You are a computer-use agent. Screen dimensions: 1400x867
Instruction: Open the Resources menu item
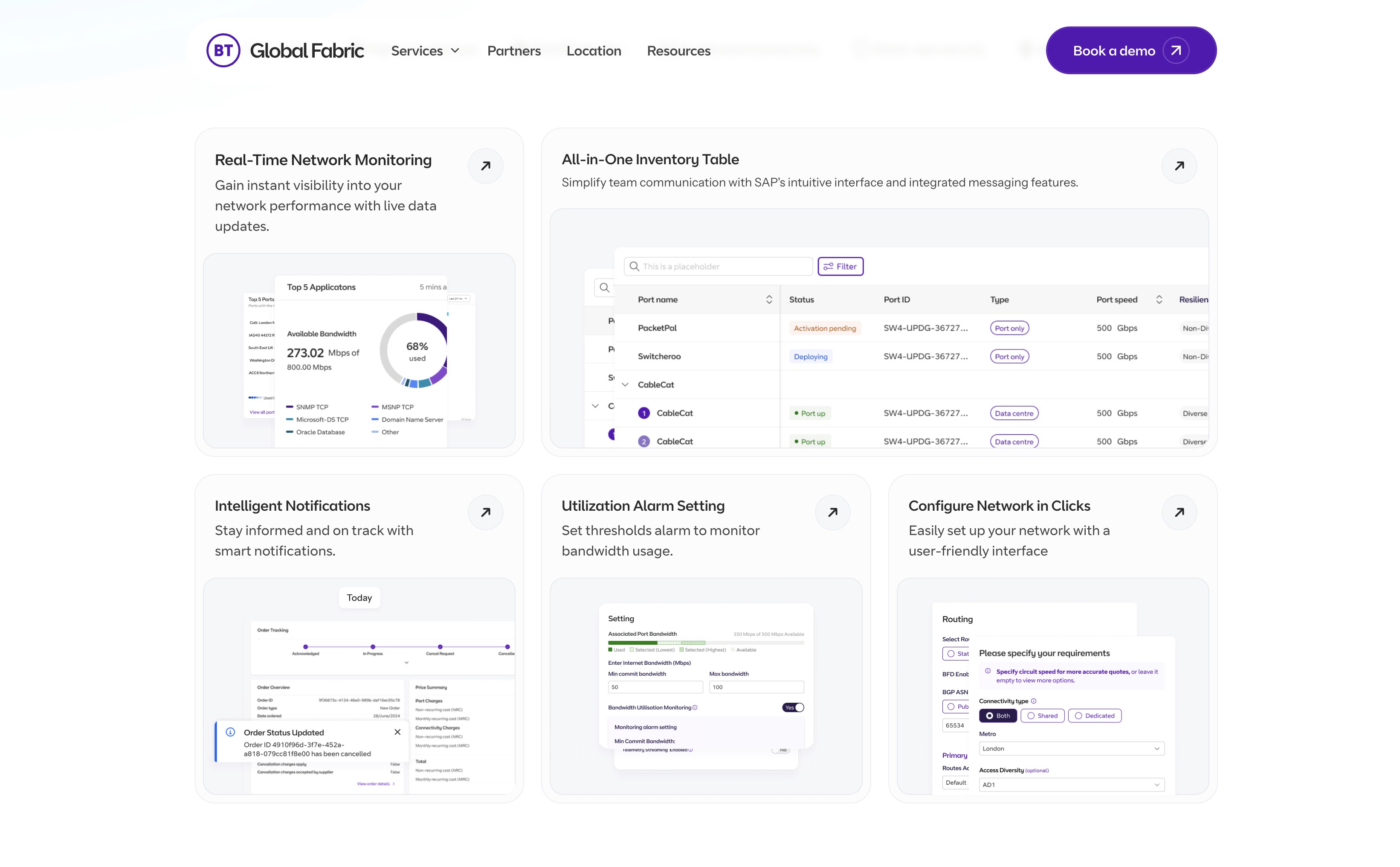(x=678, y=50)
